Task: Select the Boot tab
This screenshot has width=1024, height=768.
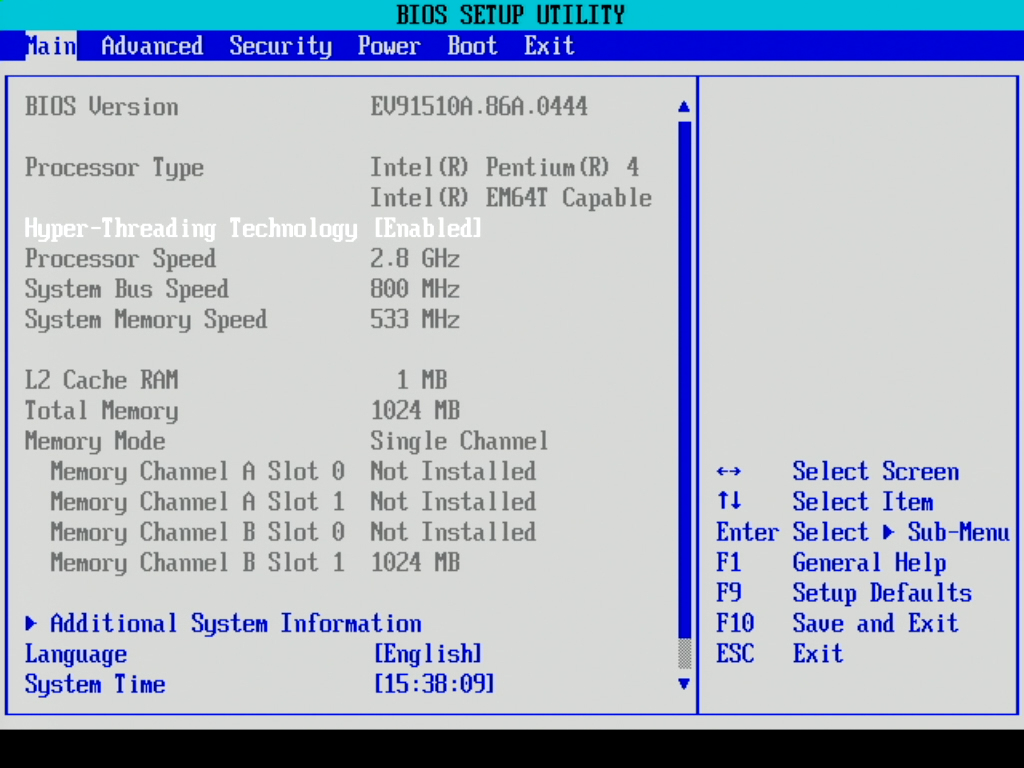Action: click(472, 46)
